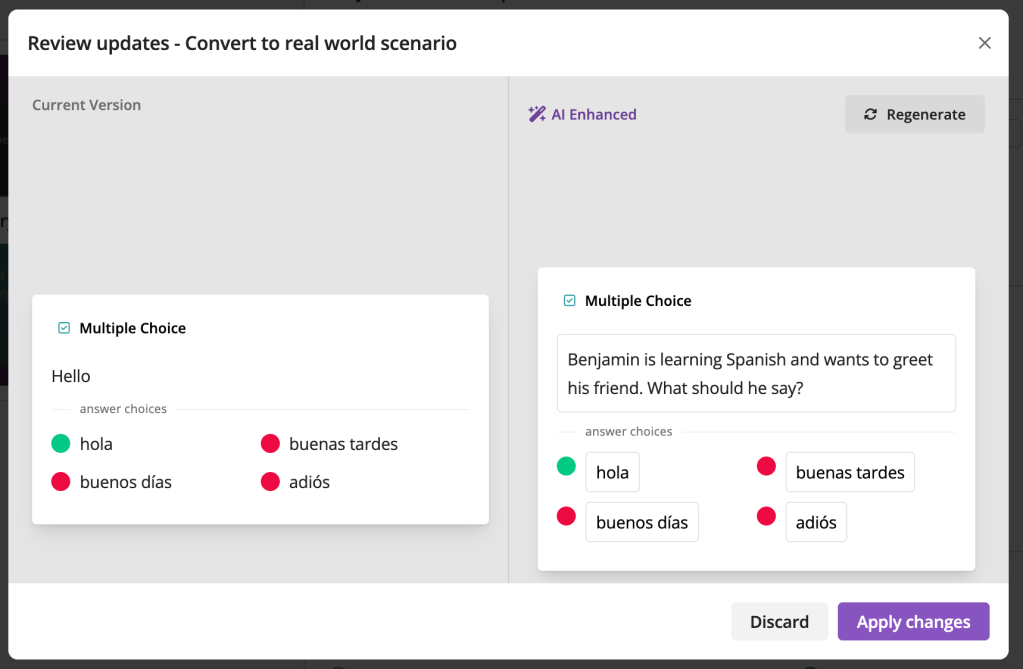This screenshot has height=669, width=1023.
Task: Click green dot next to current hola
Action: [61, 444]
